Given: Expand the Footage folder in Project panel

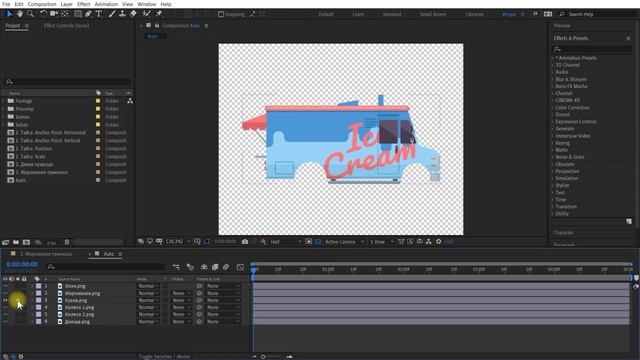Looking at the screenshot, I should click(3, 101).
